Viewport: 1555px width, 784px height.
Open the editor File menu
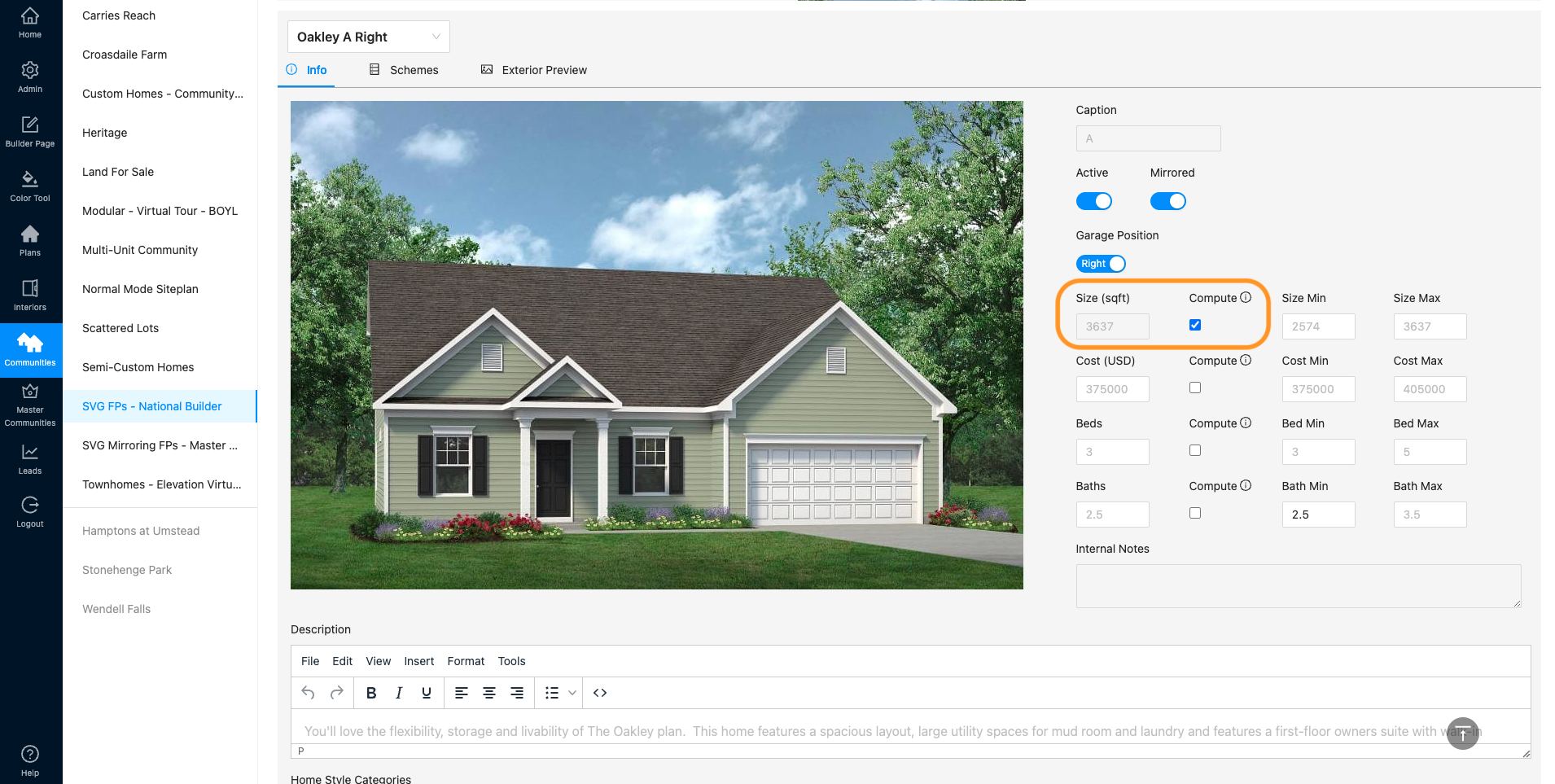point(310,661)
